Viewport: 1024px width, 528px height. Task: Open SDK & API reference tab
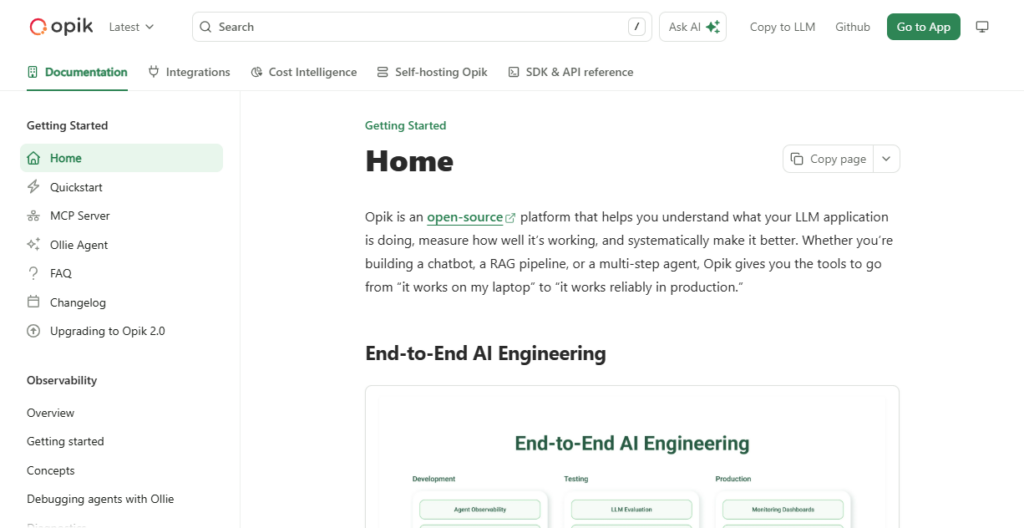571,72
